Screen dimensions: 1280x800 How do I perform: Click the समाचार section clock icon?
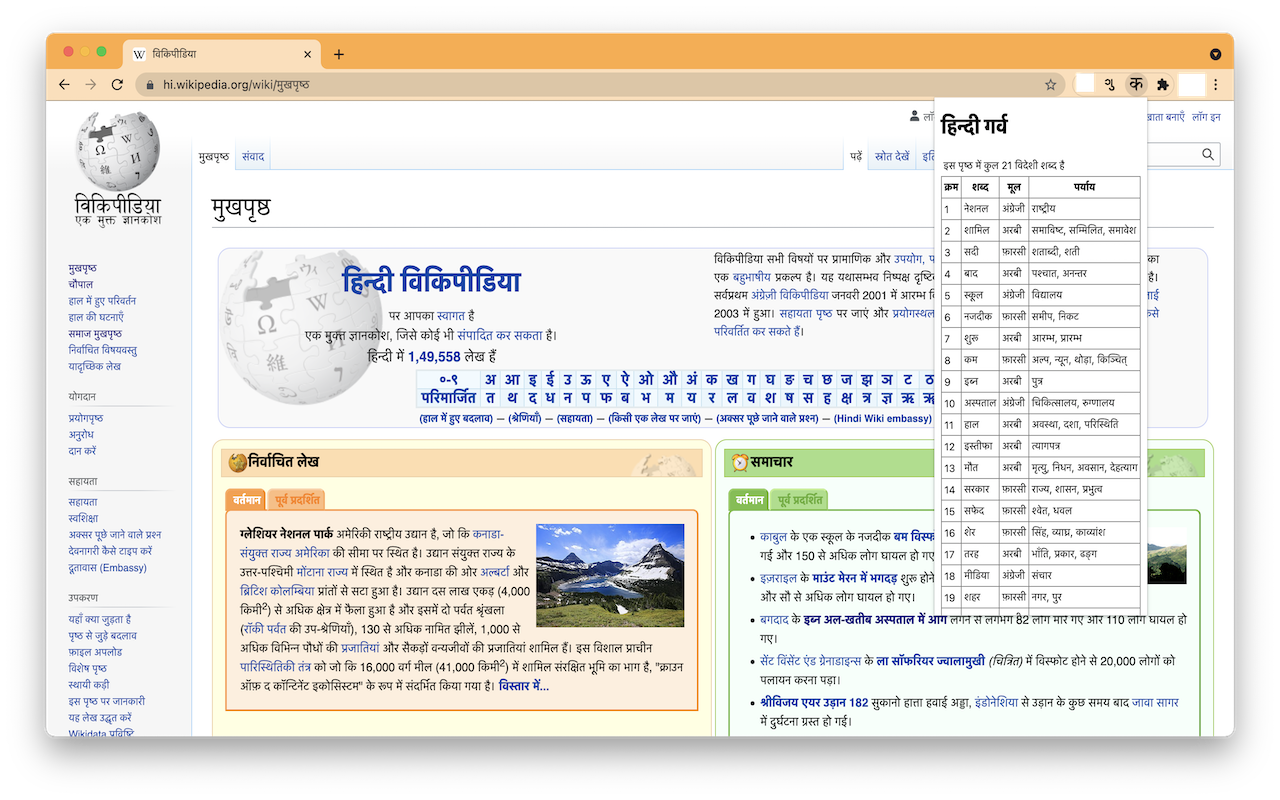click(x=740, y=462)
